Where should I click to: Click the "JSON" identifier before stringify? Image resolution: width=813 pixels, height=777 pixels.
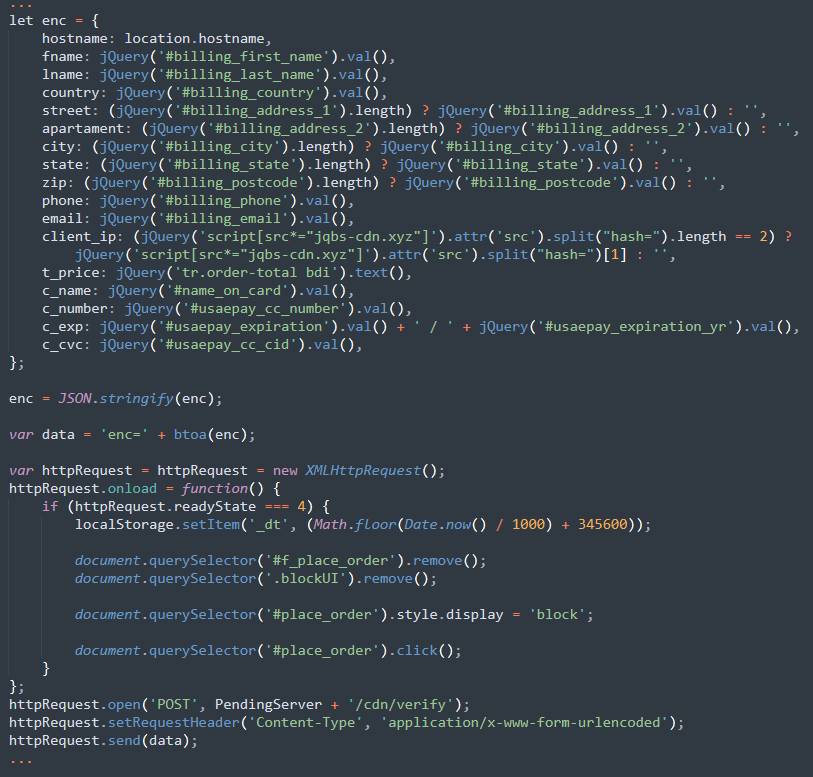pos(75,399)
